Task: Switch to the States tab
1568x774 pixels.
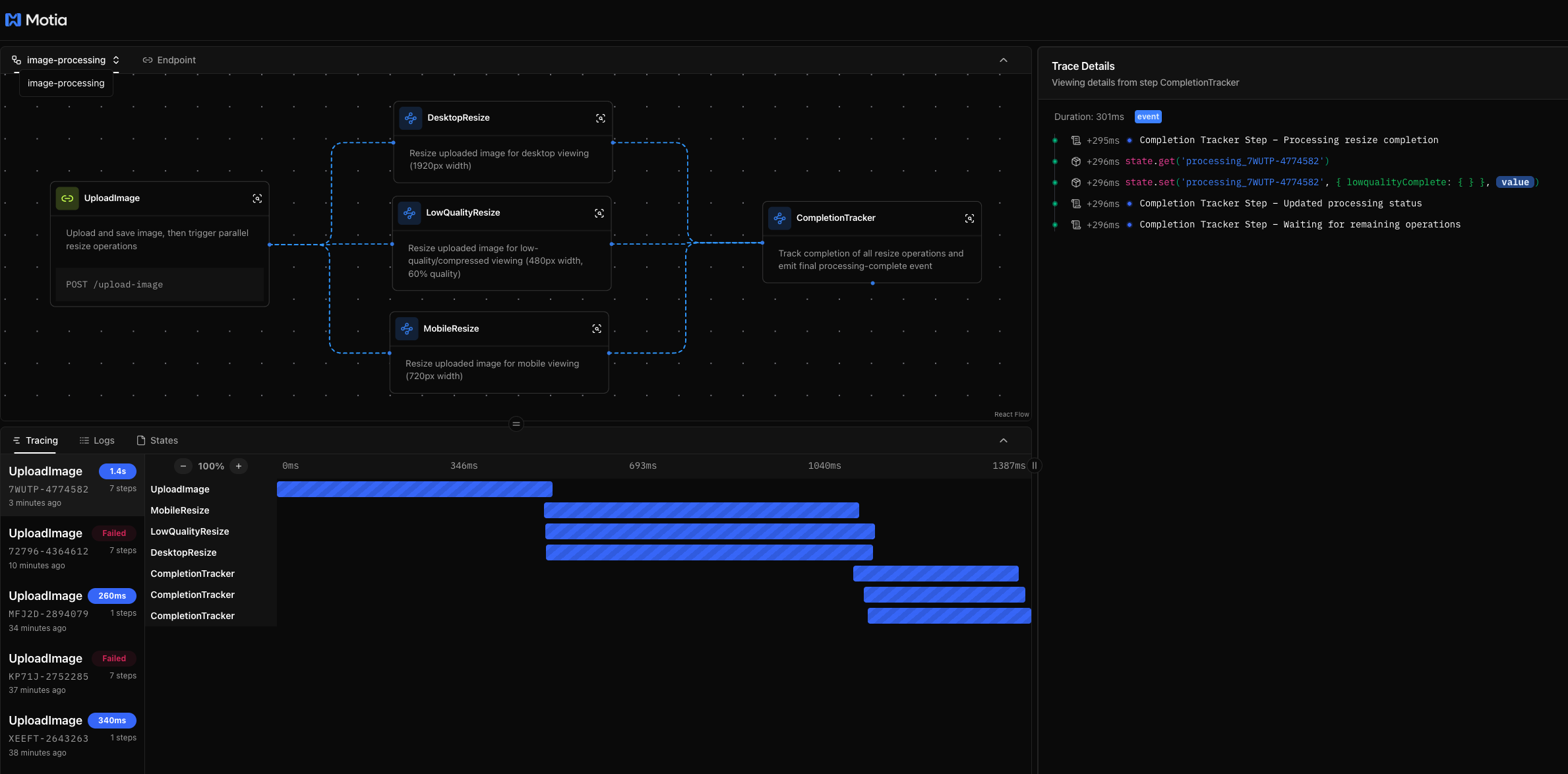Action: tap(157, 440)
